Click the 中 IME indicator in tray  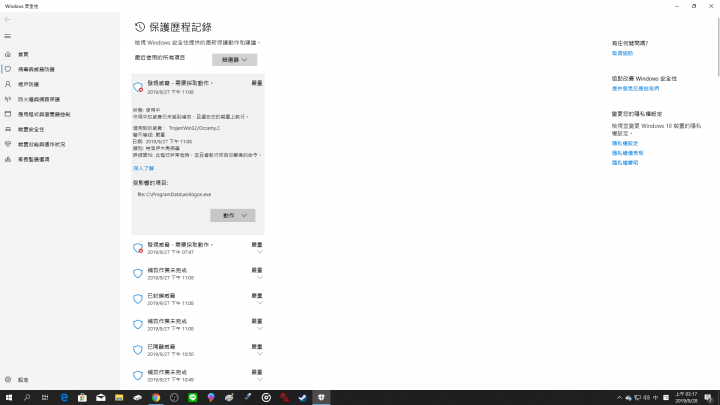pyautogui.click(x=656, y=398)
